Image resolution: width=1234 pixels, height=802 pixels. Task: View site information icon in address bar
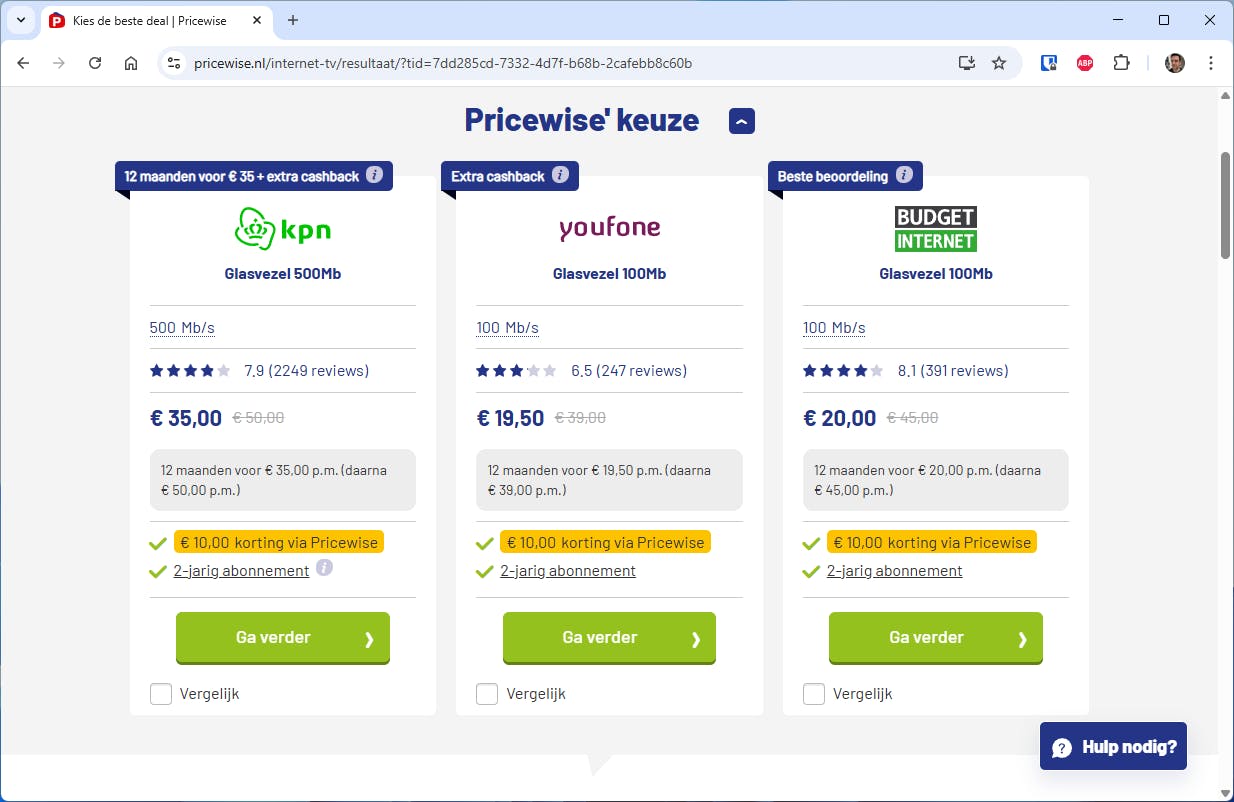pyautogui.click(x=174, y=63)
